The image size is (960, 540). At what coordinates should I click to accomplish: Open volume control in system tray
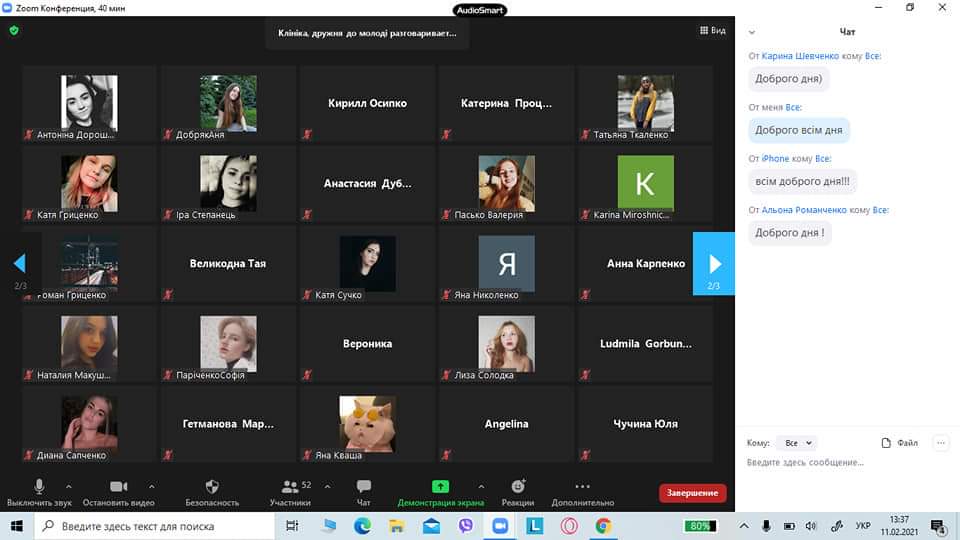pyautogui.click(x=811, y=526)
